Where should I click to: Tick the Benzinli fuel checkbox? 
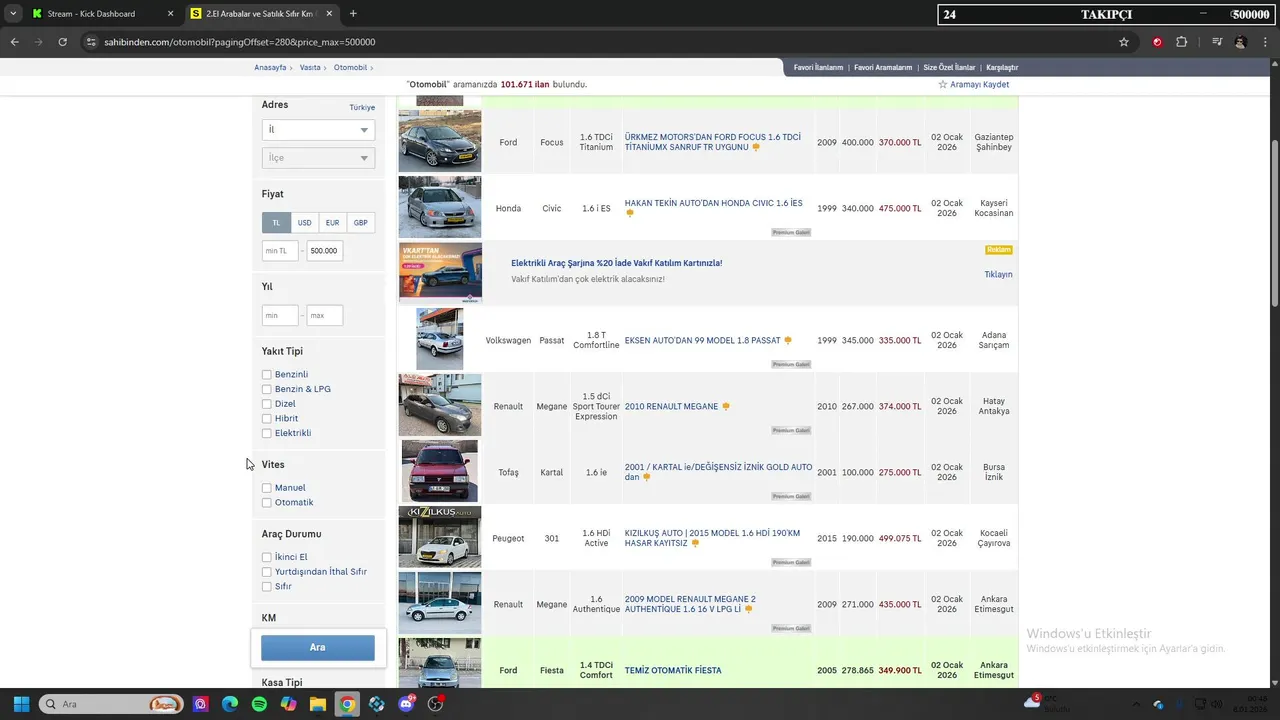(267, 375)
